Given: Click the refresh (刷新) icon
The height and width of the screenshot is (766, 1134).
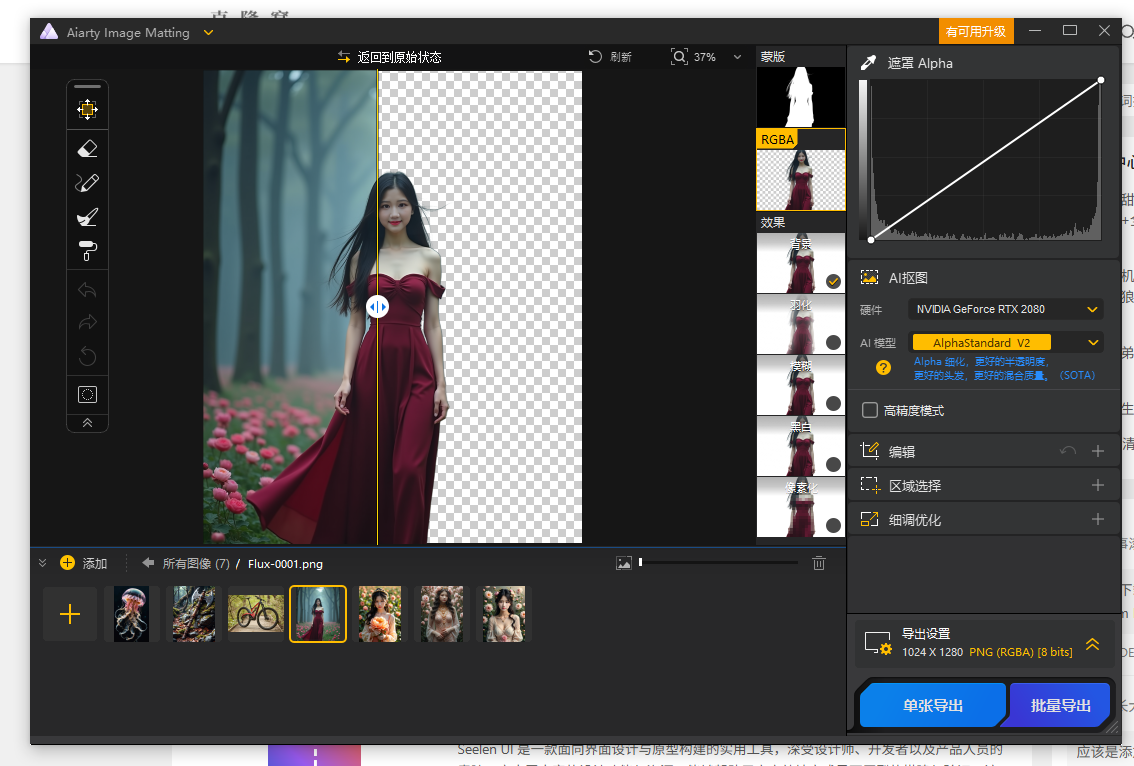Looking at the screenshot, I should coord(596,57).
